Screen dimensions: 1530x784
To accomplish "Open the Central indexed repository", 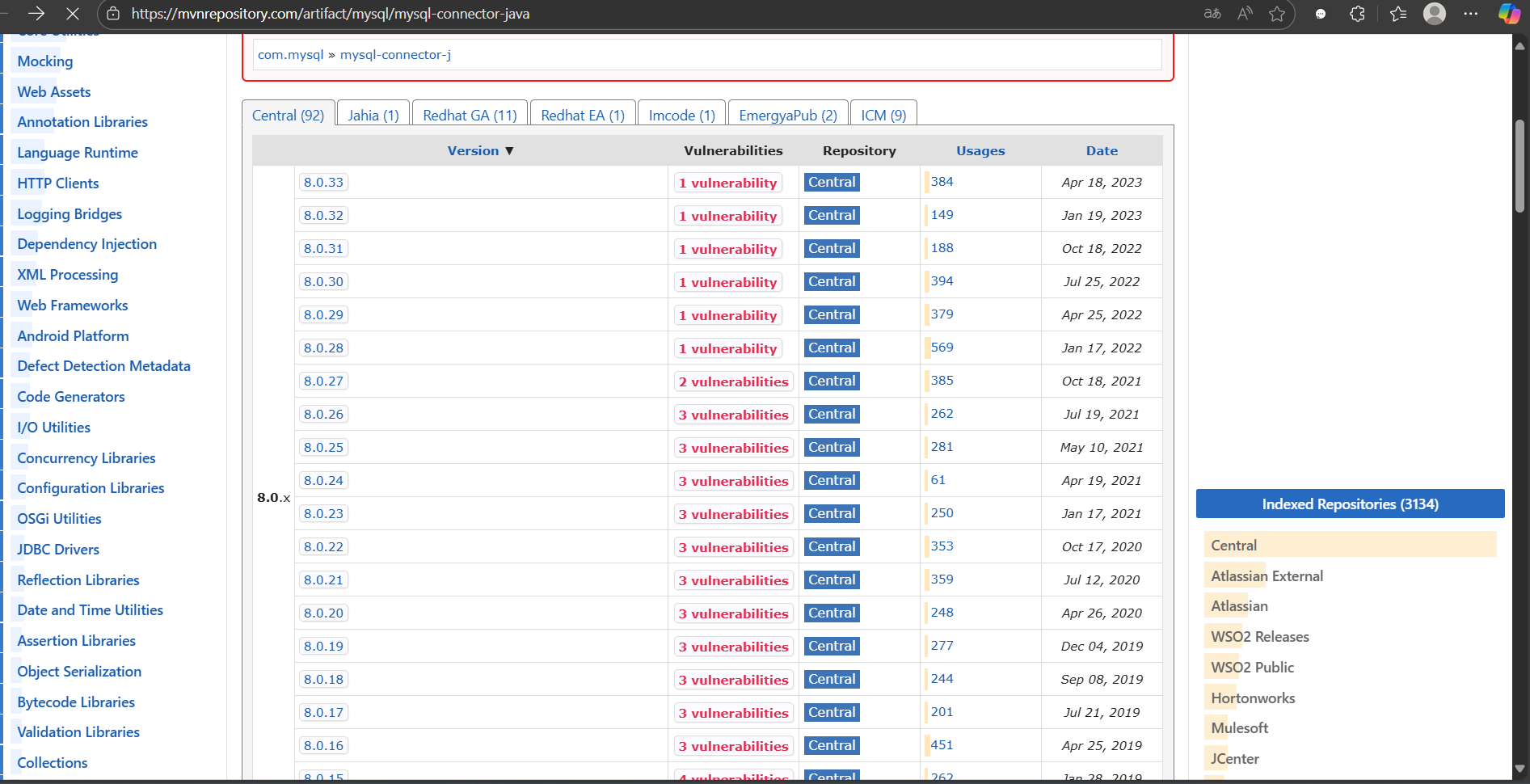I will pyautogui.click(x=1233, y=546).
